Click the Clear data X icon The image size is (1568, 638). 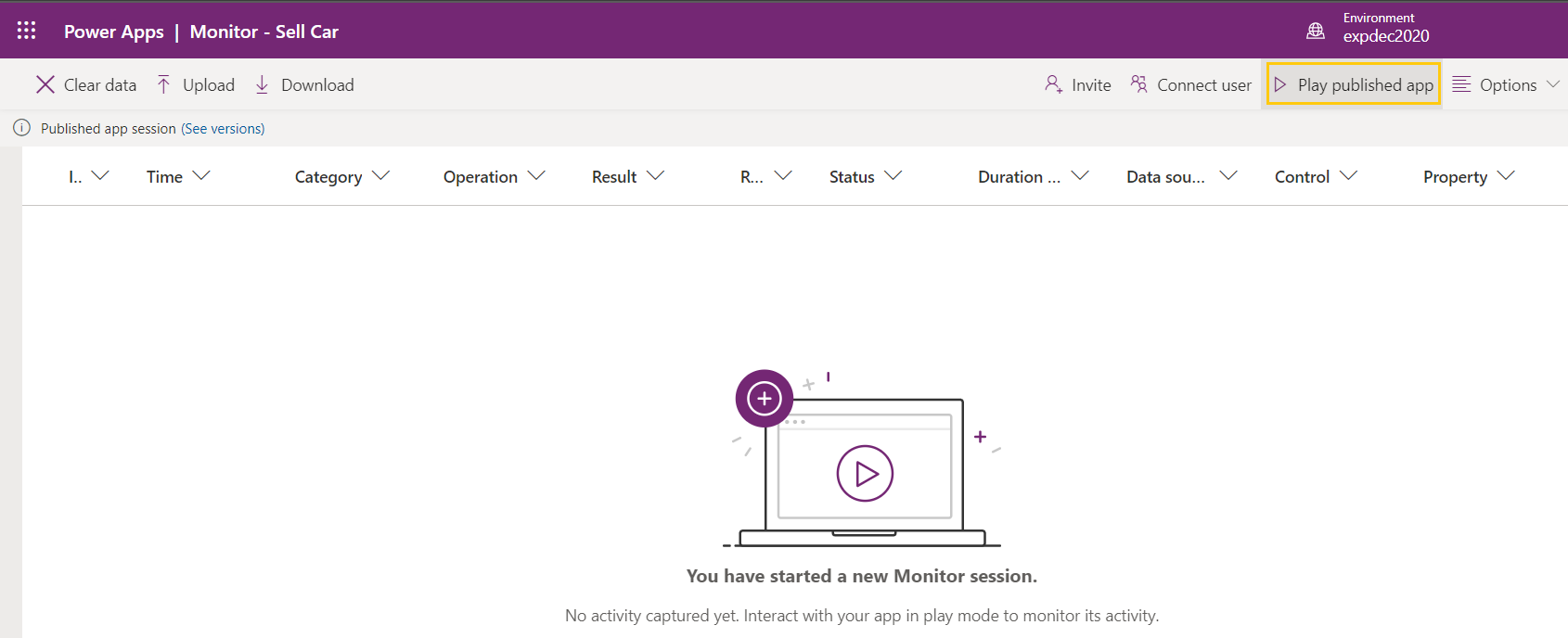(x=45, y=85)
